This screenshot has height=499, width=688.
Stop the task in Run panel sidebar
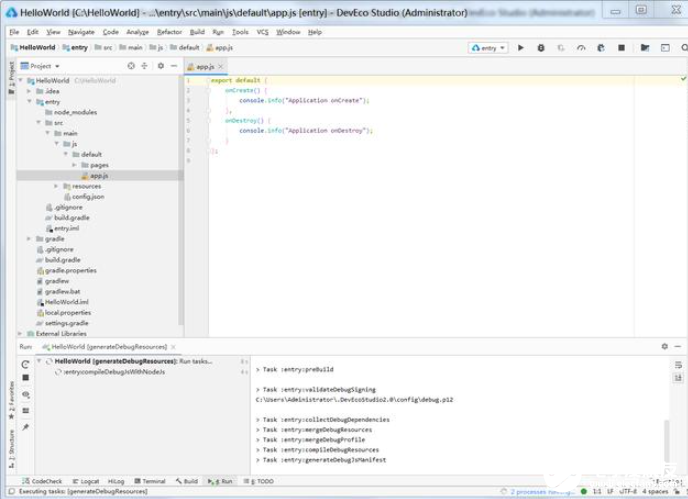pyautogui.click(x=25, y=377)
